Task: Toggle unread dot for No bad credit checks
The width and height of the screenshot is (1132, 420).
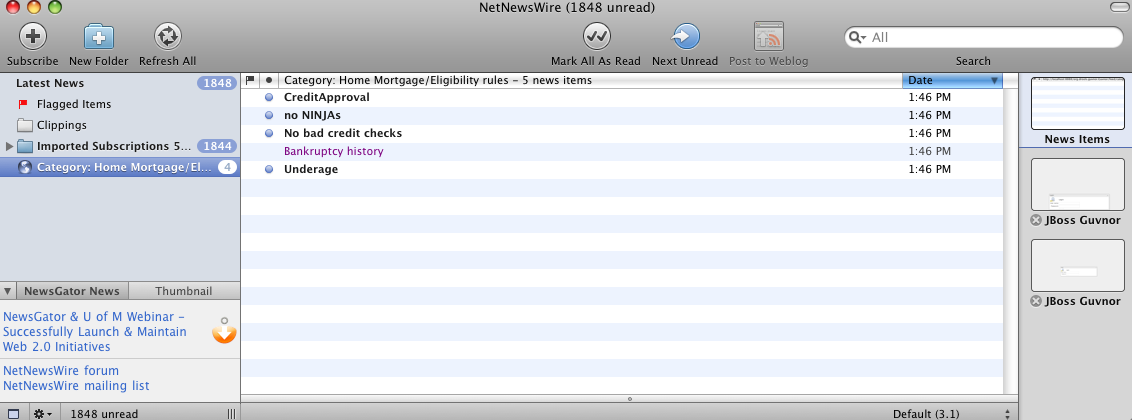Action: (x=269, y=134)
